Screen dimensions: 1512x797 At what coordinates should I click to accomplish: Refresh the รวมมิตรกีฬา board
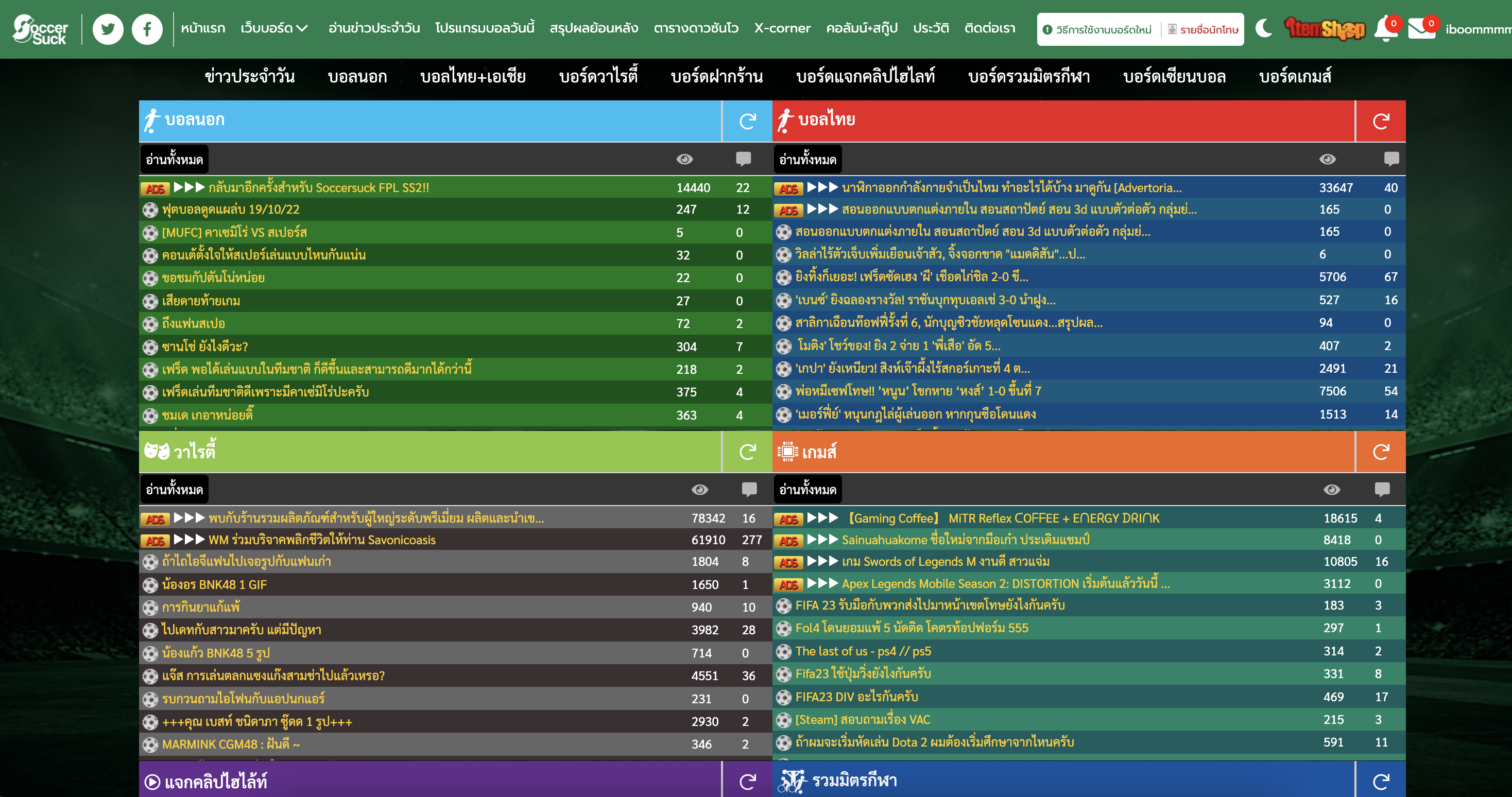click(x=1381, y=781)
